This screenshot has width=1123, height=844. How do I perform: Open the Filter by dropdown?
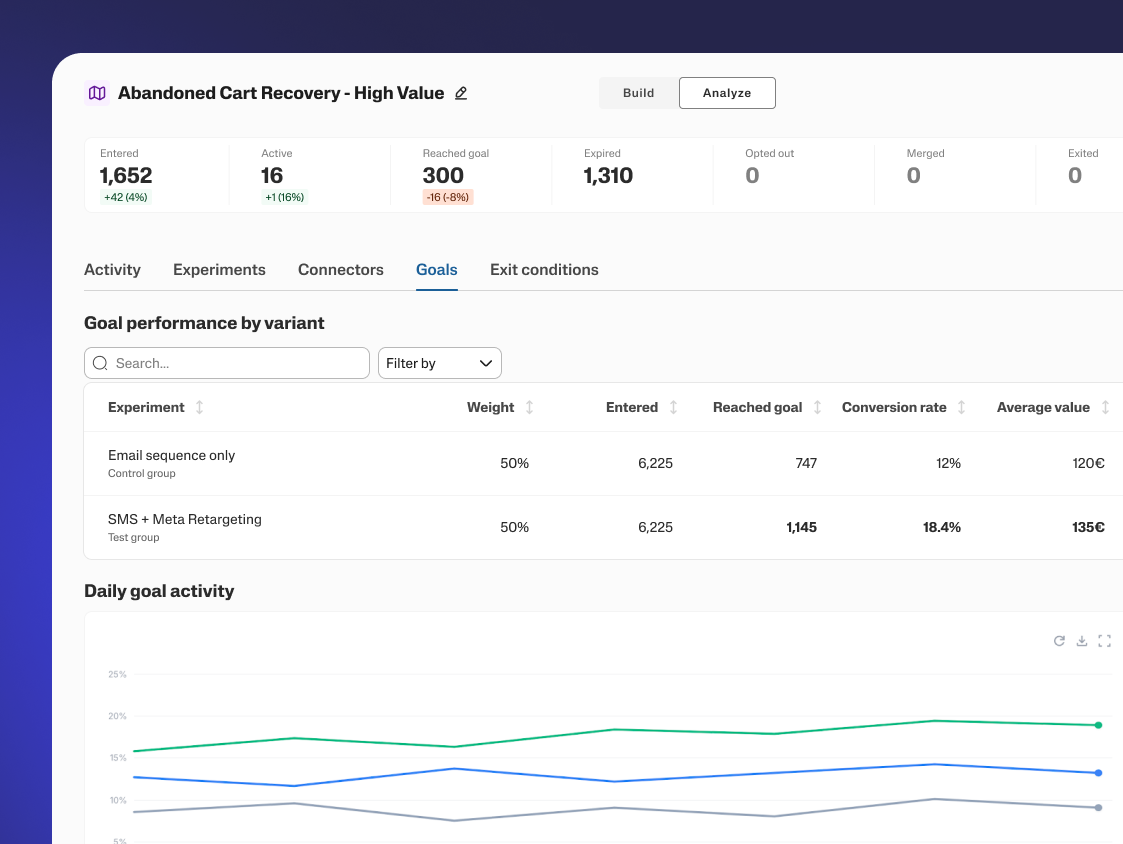(x=439, y=363)
